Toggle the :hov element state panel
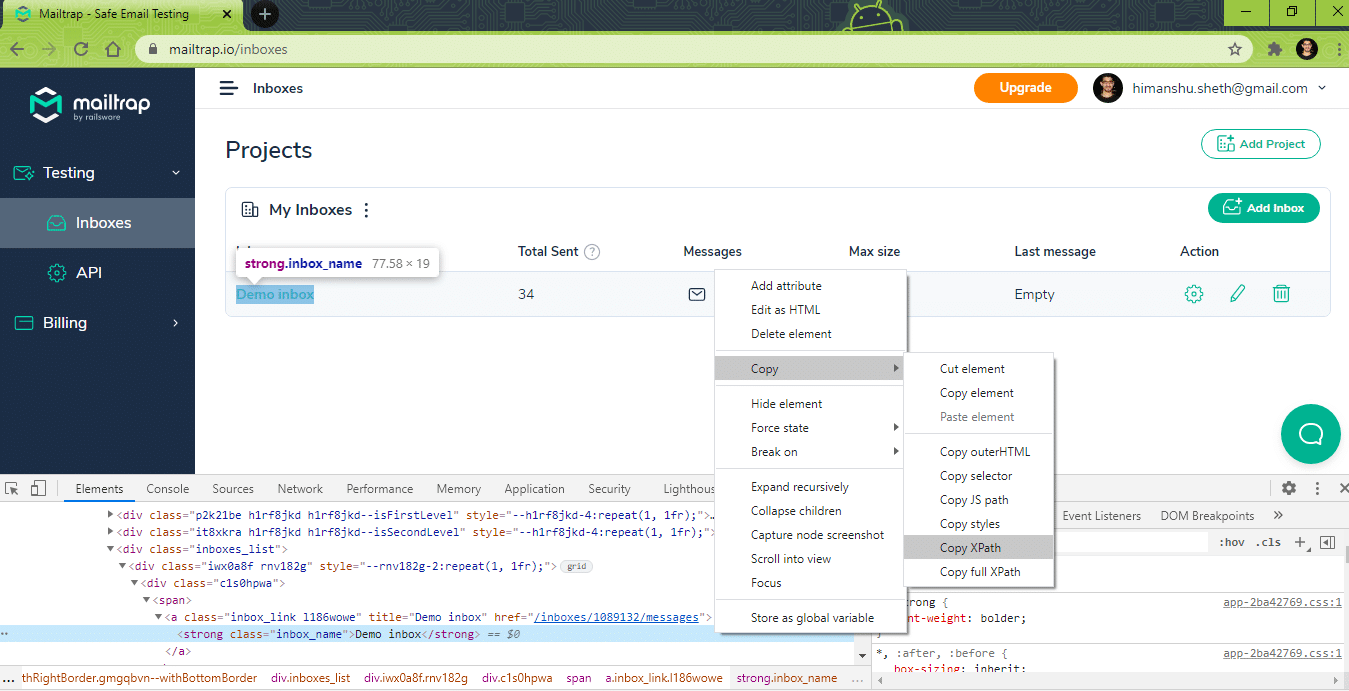 pyautogui.click(x=1231, y=542)
